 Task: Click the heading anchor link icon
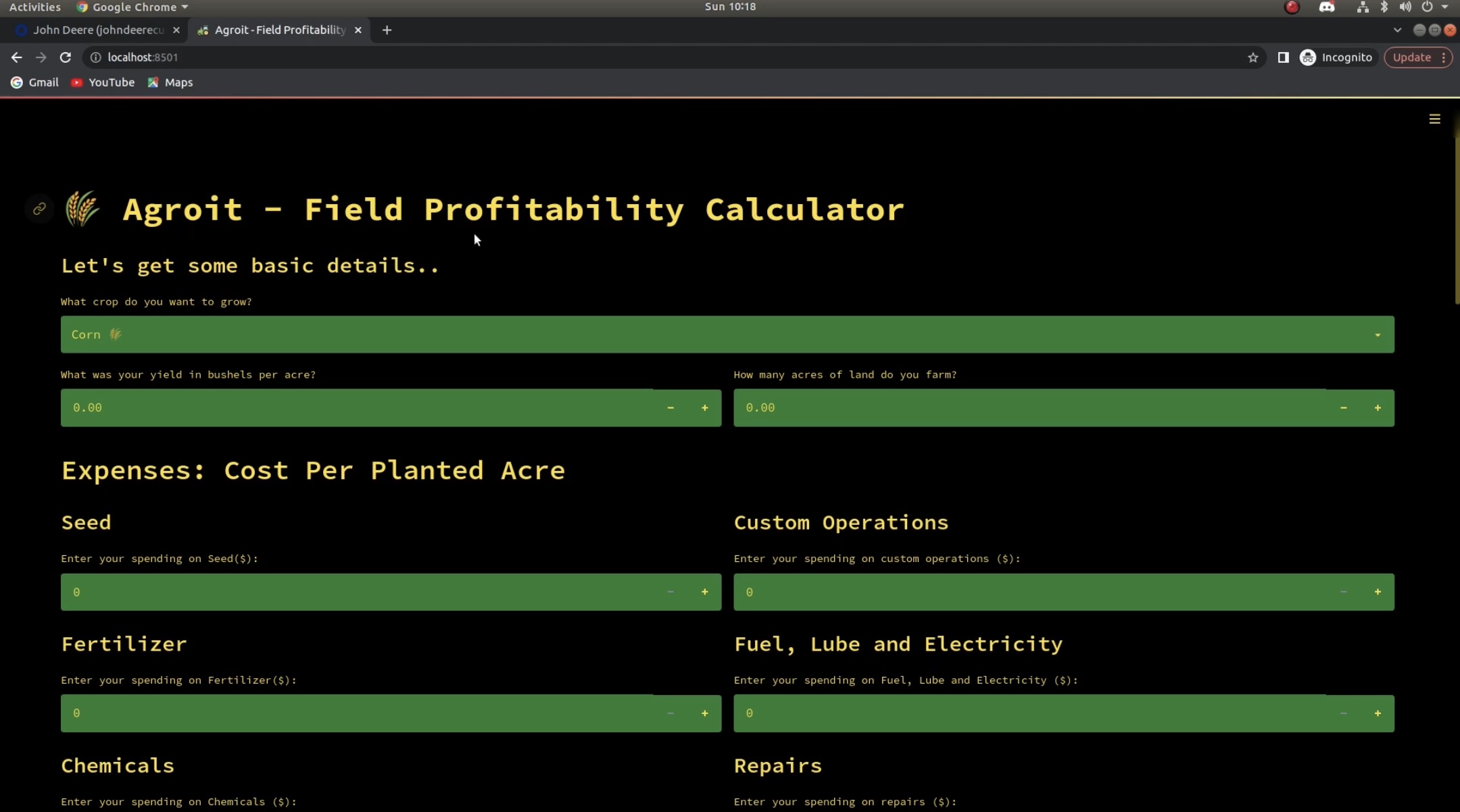[x=39, y=209]
